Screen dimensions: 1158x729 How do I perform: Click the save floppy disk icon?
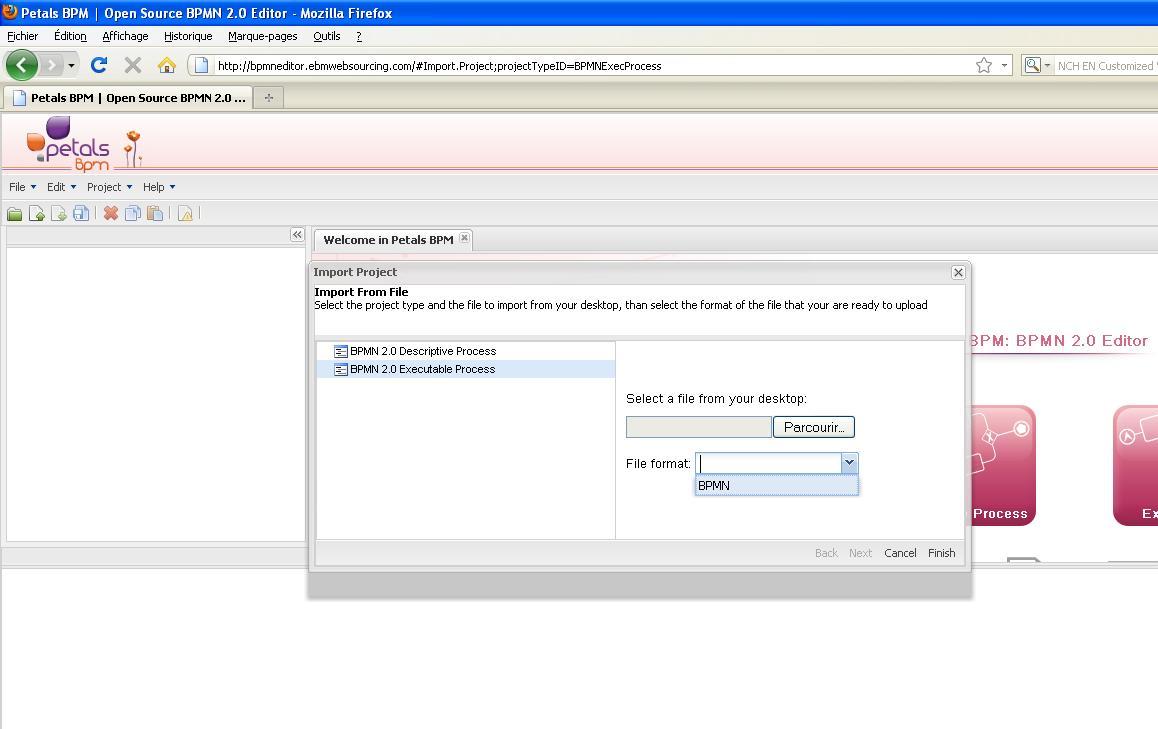point(80,213)
